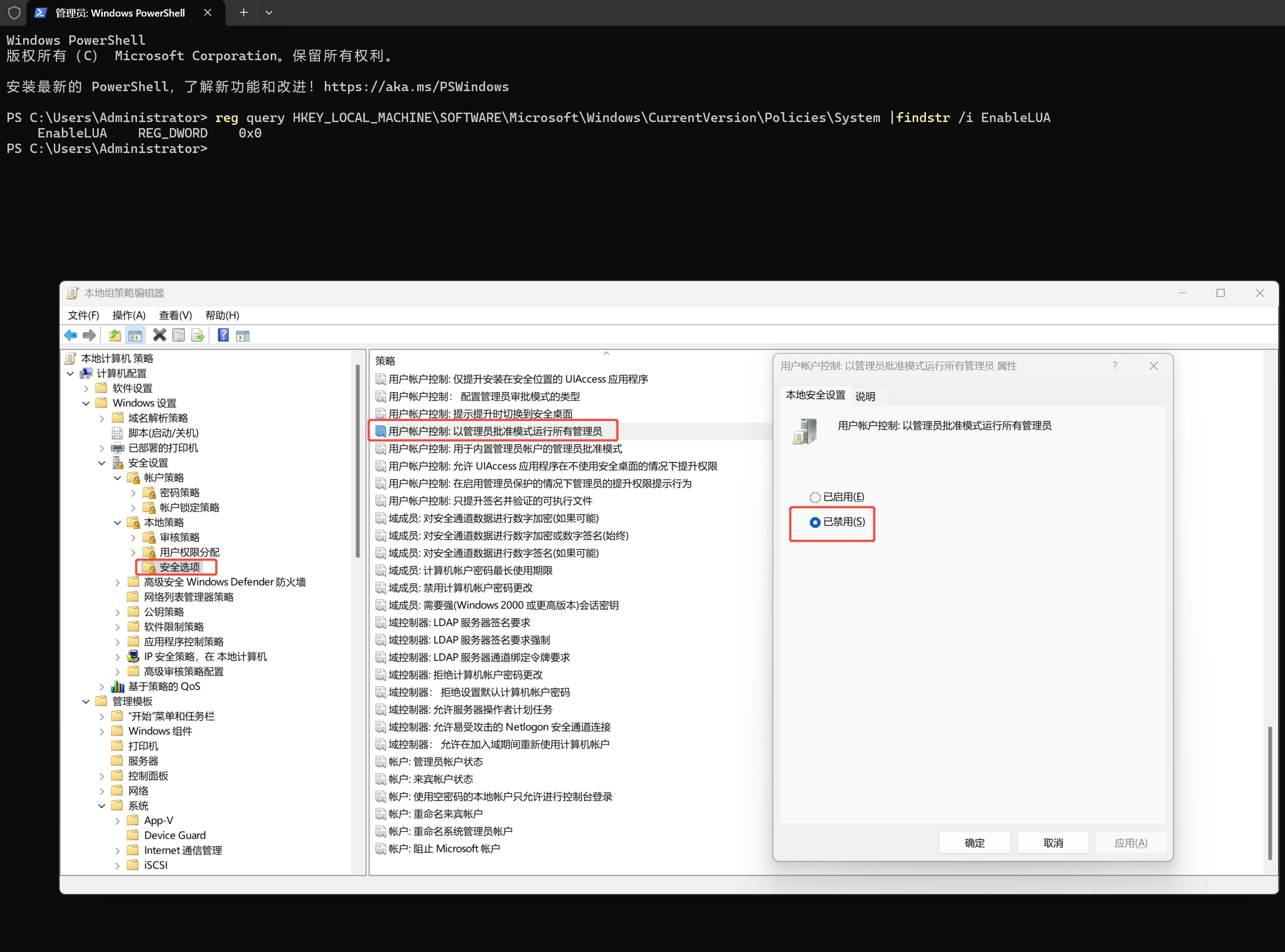Select the 已禁用(S) radio button
This screenshot has width=1285, height=952.
click(x=814, y=522)
